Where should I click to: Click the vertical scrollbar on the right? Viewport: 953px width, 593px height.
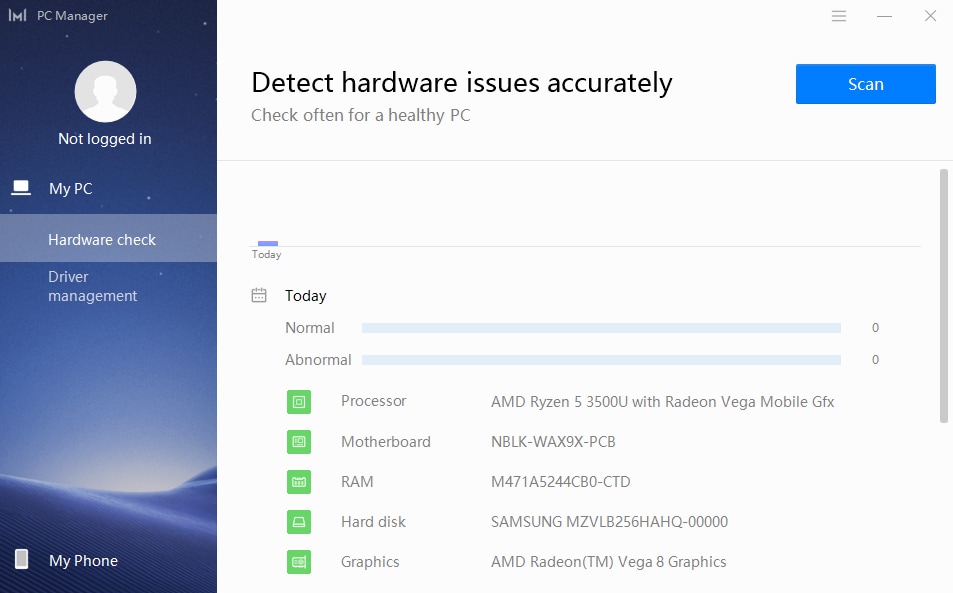click(944, 295)
